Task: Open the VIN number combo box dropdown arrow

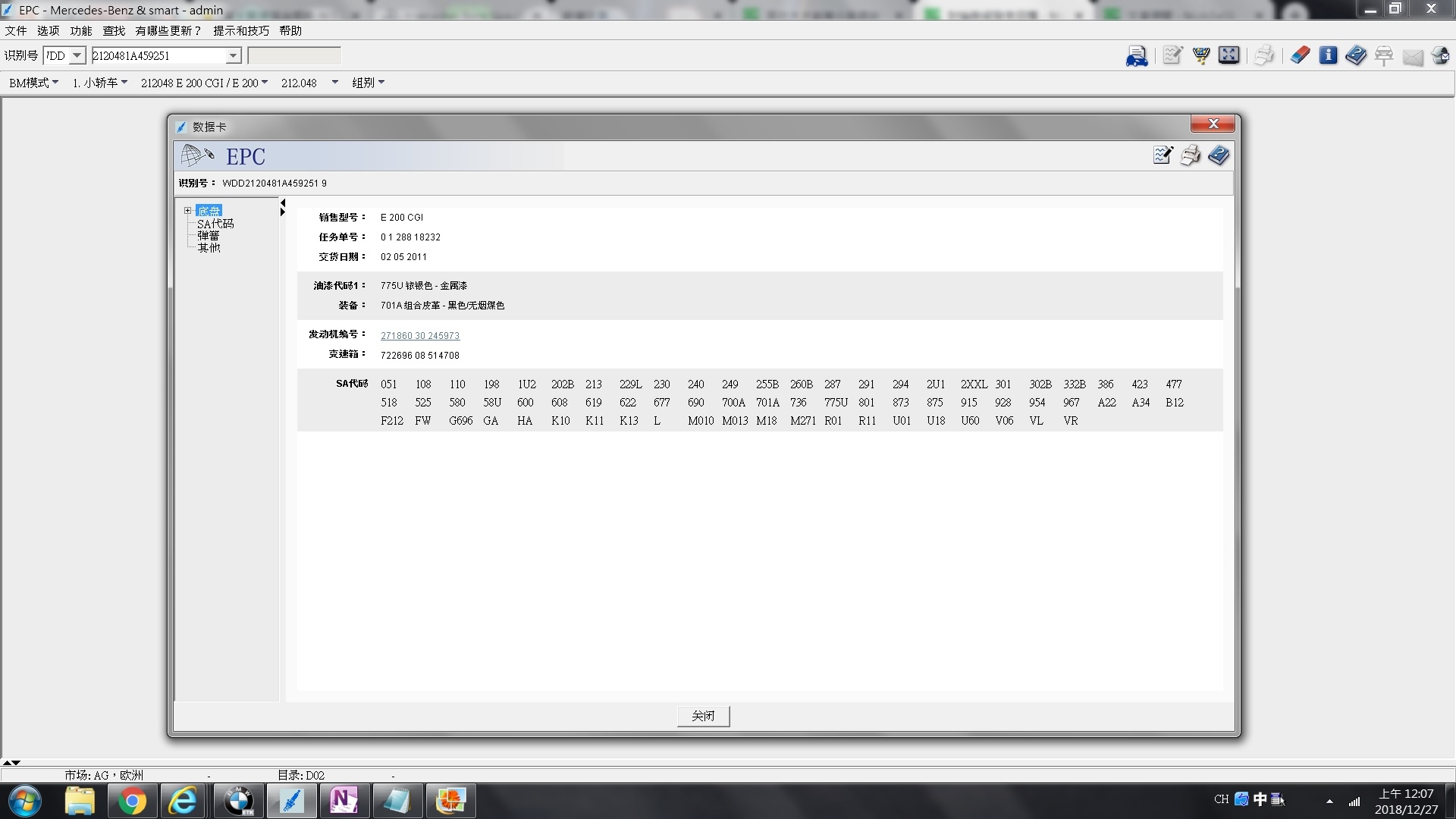Action: point(233,55)
